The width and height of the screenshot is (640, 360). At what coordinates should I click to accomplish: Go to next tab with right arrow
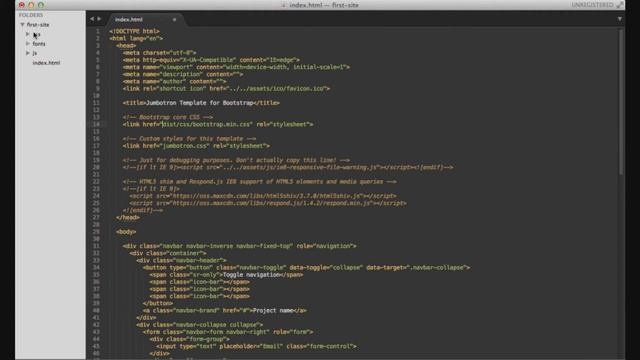(x=99, y=19)
